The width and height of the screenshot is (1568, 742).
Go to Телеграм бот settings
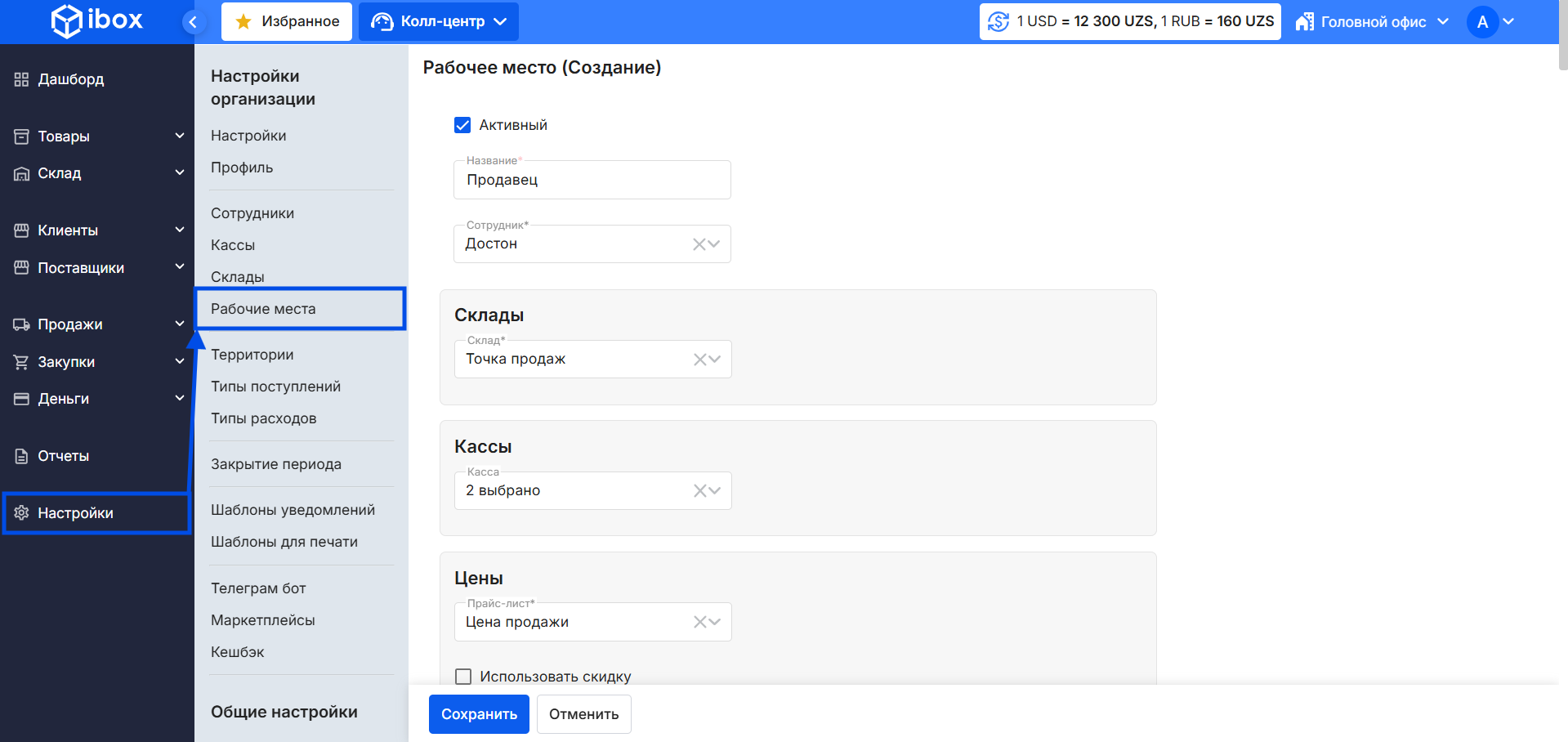pyautogui.click(x=258, y=588)
